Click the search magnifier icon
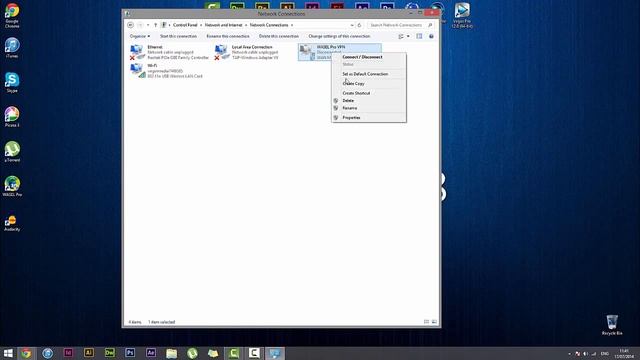The width and height of the screenshot is (640, 360). tap(430, 25)
